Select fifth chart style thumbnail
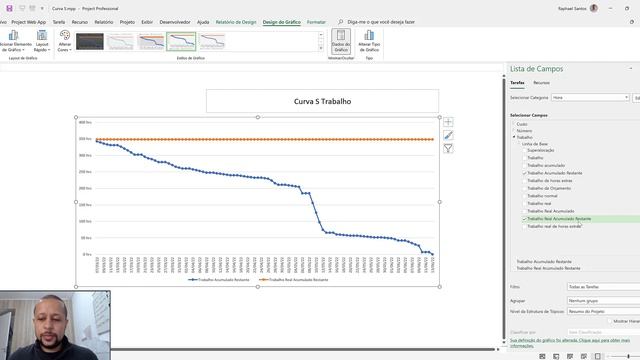 [212, 42]
